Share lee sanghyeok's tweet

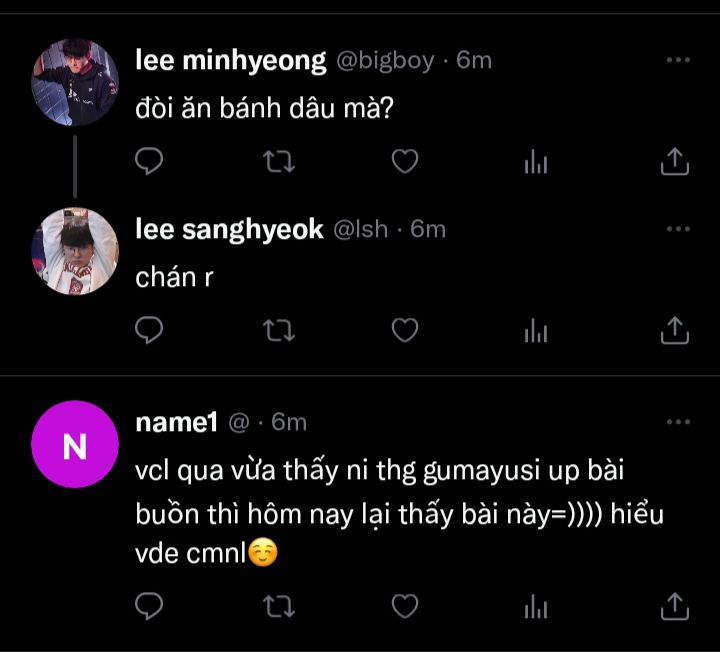675,329
